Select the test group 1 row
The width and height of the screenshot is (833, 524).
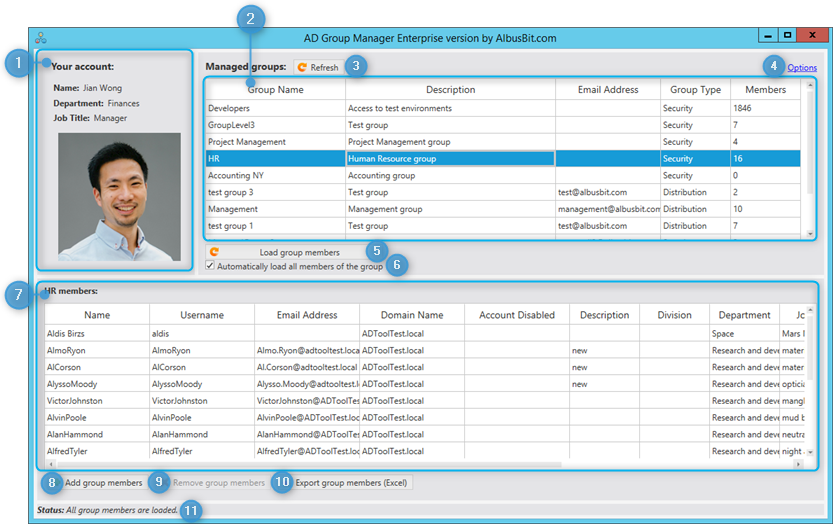pyautogui.click(x=503, y=226)
